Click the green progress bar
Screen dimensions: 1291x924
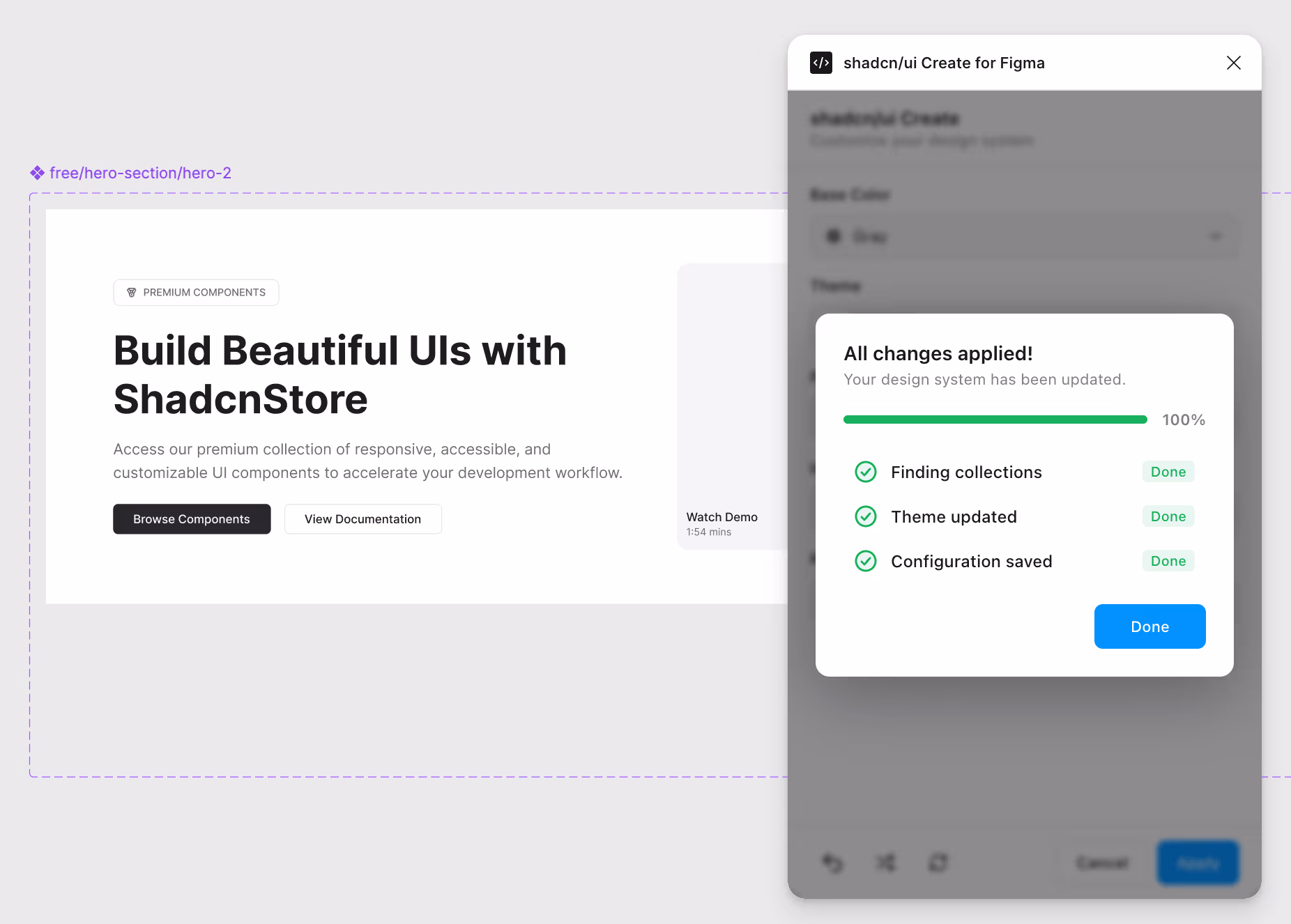tap(995, 419)
